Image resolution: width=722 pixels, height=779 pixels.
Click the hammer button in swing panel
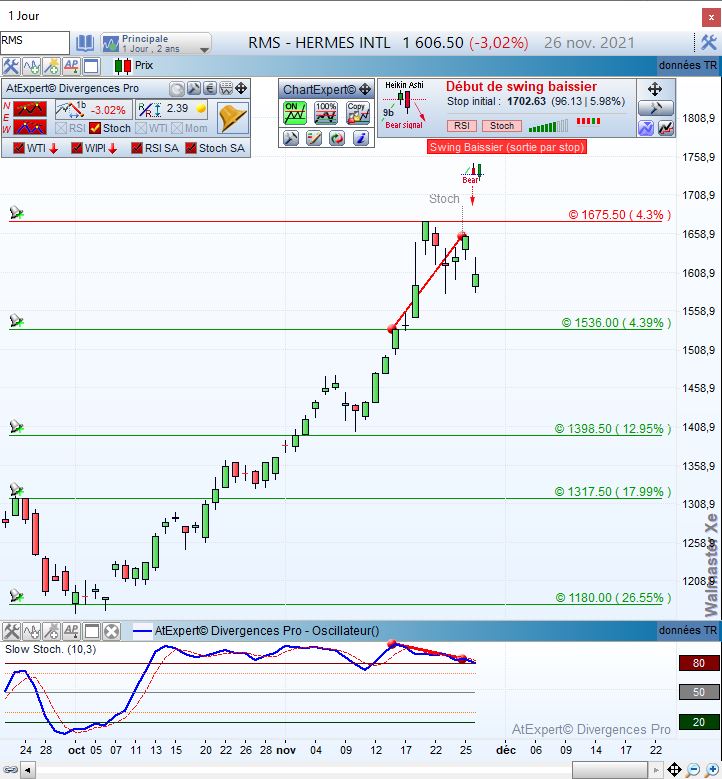[x=655, y=108]
